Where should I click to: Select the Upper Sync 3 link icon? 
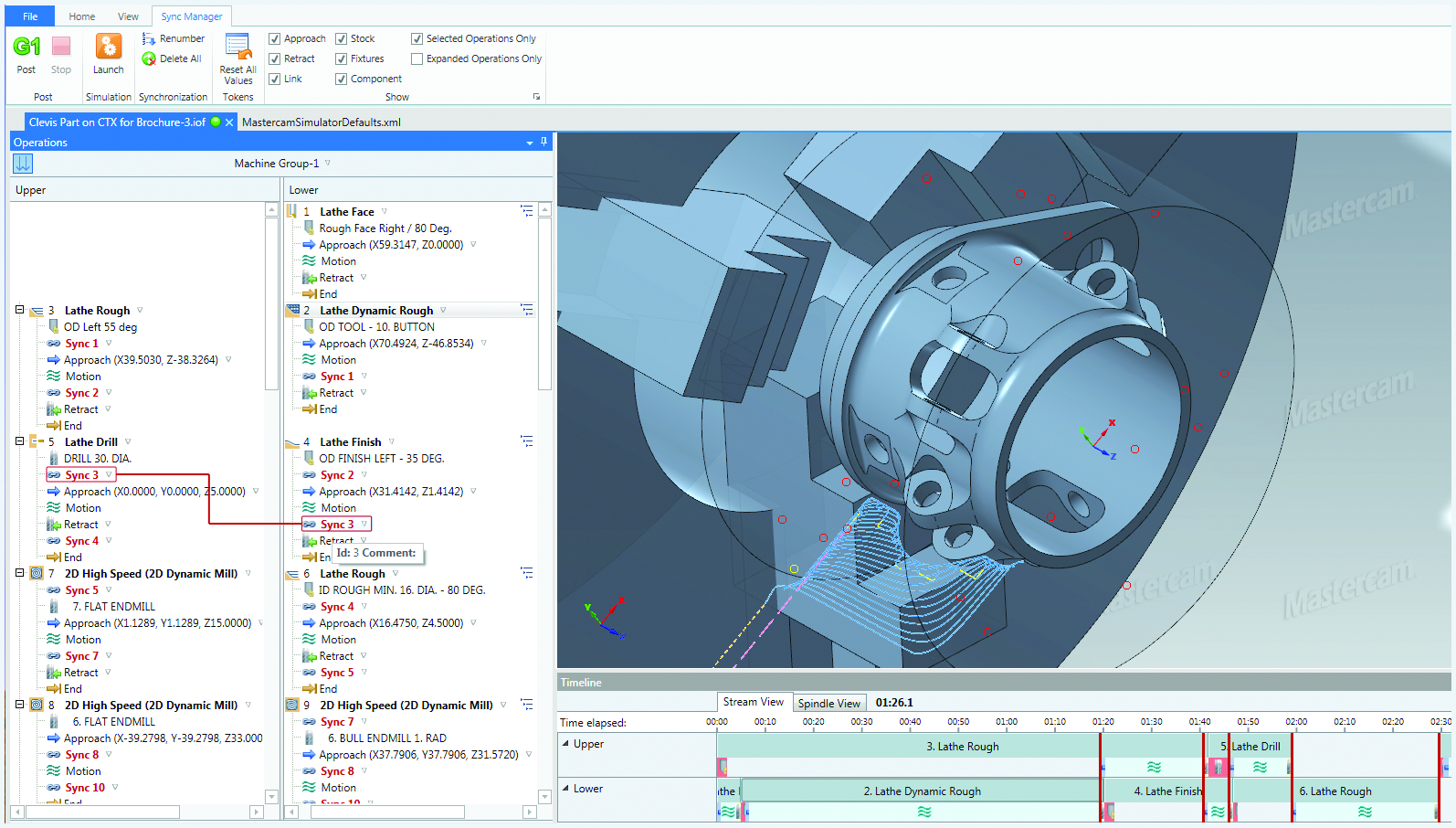(54, 475)
